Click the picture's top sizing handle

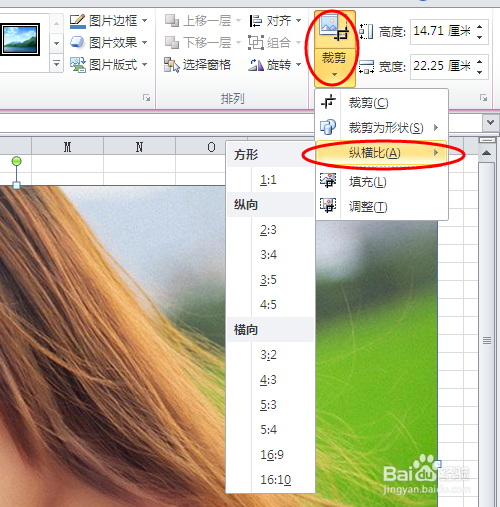click(x=16, y=185)
